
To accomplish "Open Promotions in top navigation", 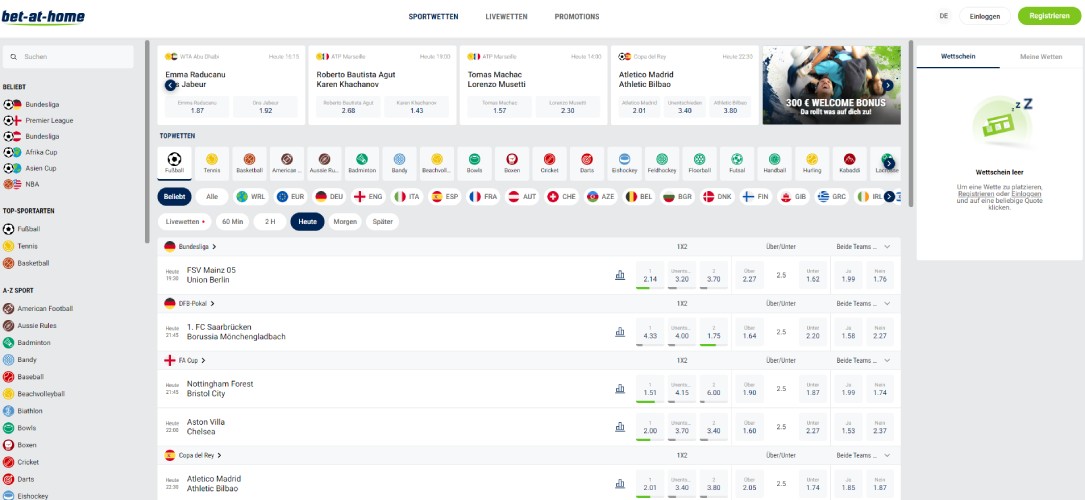I will pyautogui.click(x=577, y=17).
